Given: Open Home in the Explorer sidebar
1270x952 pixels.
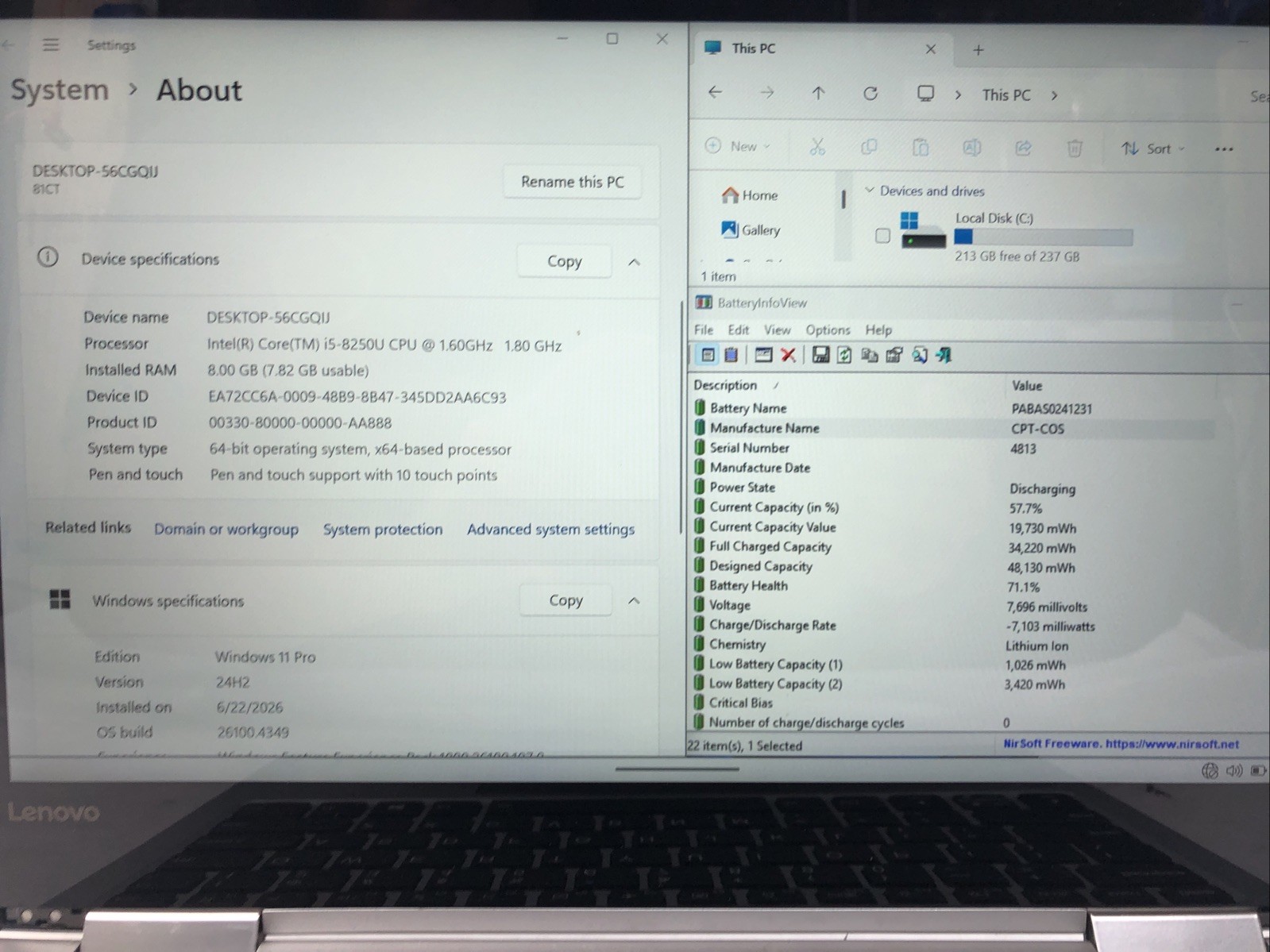Looking at the screenshot, I should point(750,195).
